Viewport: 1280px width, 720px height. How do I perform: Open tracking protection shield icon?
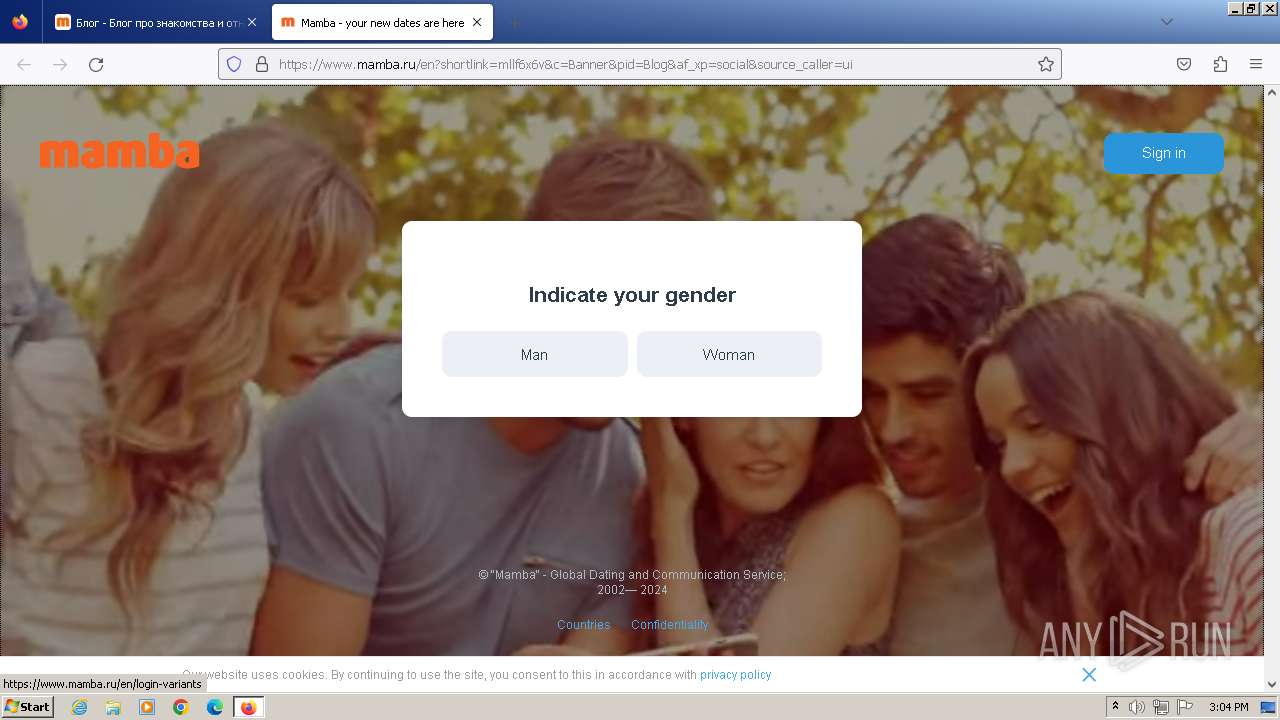(x=234, y=64)
